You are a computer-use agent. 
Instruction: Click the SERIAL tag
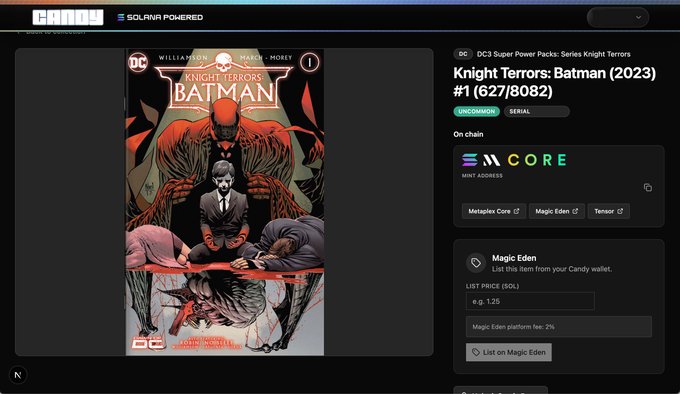(x=536, y=111)
